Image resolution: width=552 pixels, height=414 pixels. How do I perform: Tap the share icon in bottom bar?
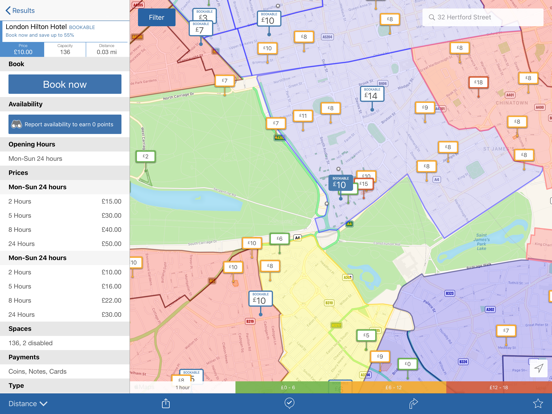coord(166,403)
